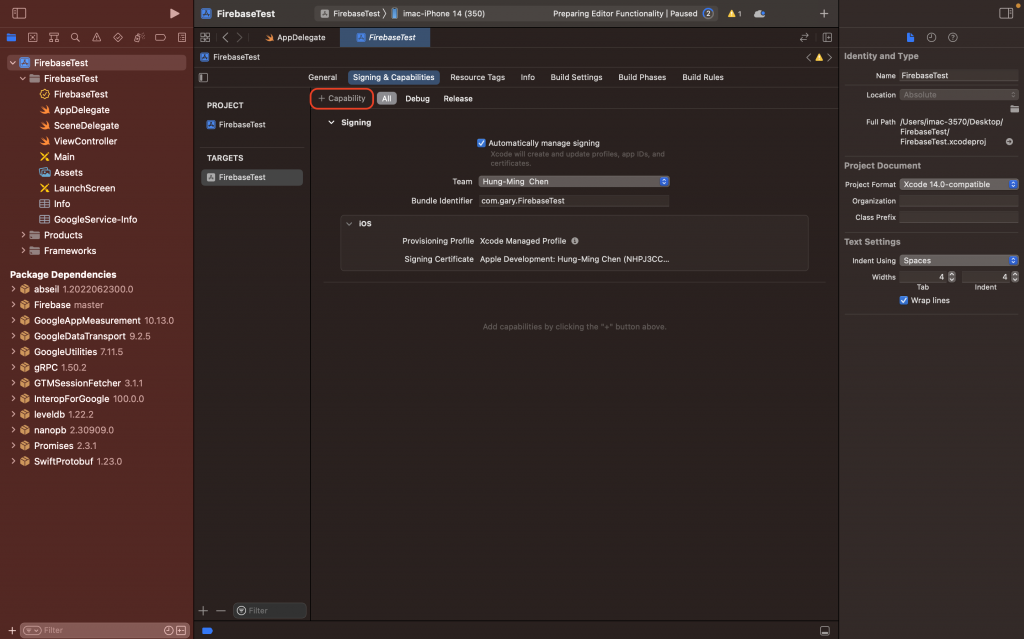The height and width of the screenshot is (639, 1024).
Task: Toggle the inspector panel at top right
Action: click(1006, 13)
